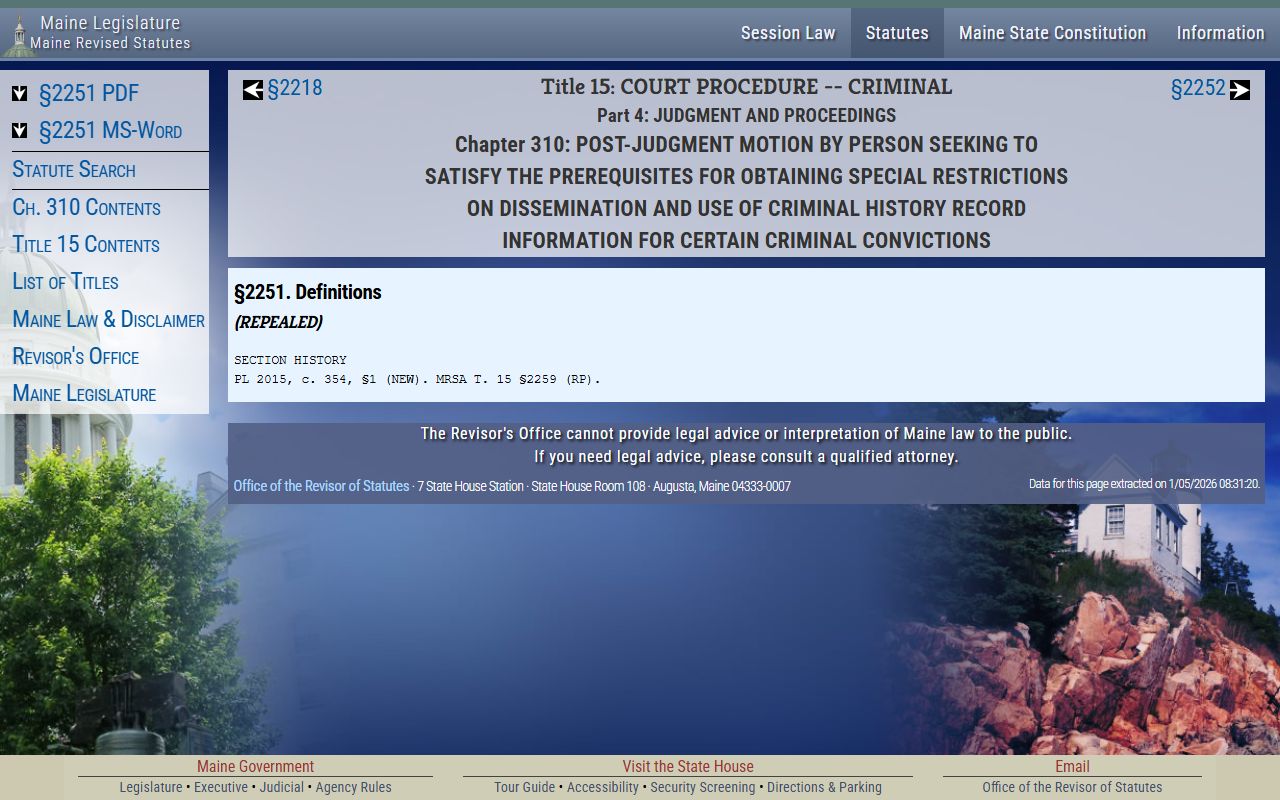Image resolution: width=1280 pixels, height=800 pixels.
Task: Go to previous section §2218
Action: click(295, 88)
